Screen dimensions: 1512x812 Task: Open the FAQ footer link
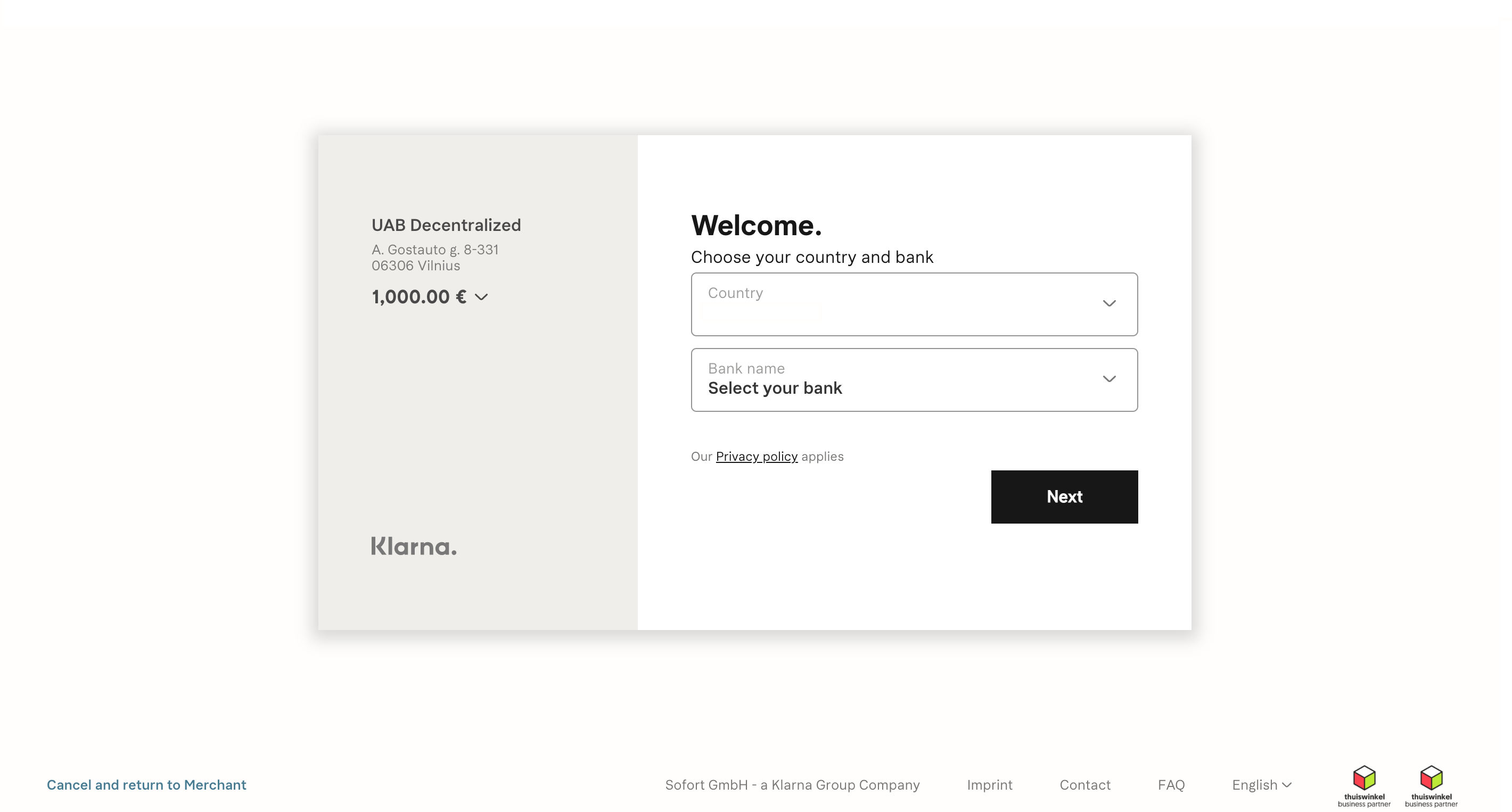pos(1171,785)
